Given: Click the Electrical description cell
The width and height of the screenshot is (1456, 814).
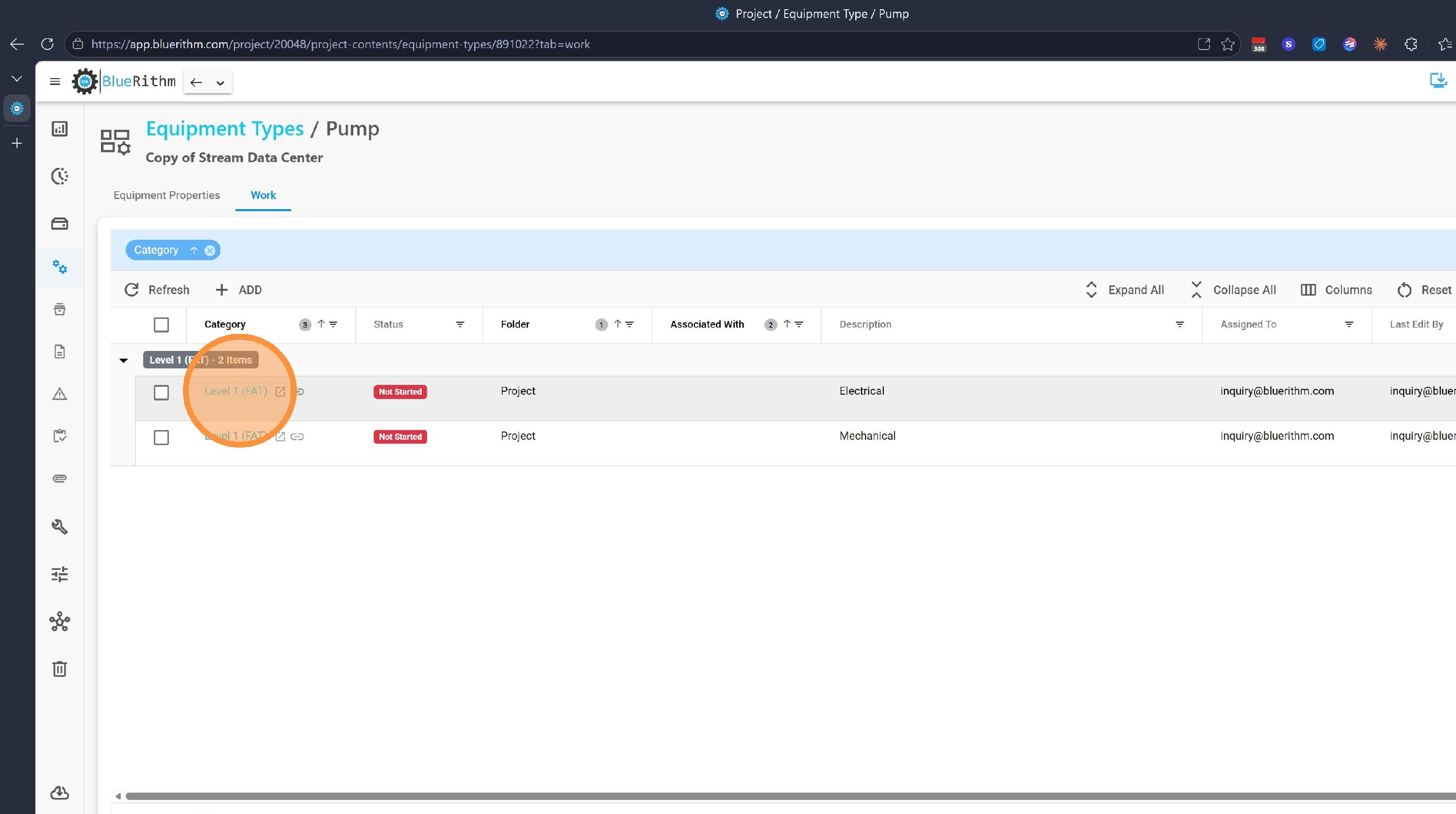Looking at the screenshot, I should (862, 391).
